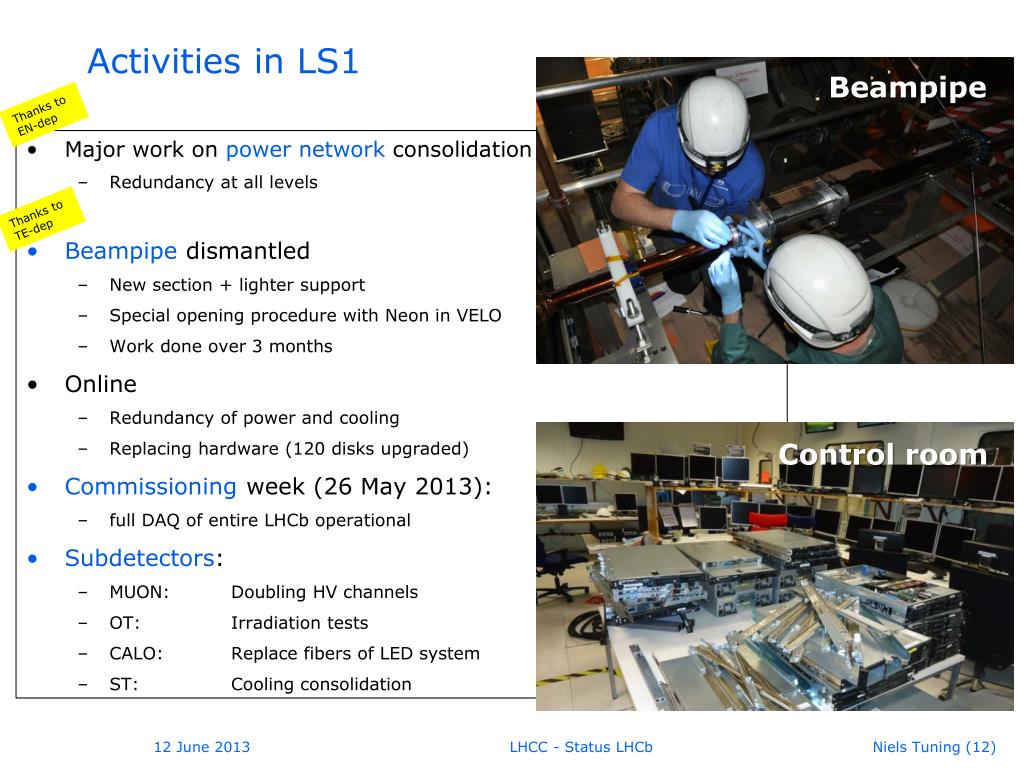Click the 'Online' bullet heading
This screenshot has height=768, width=1024.
coord(101,384)
